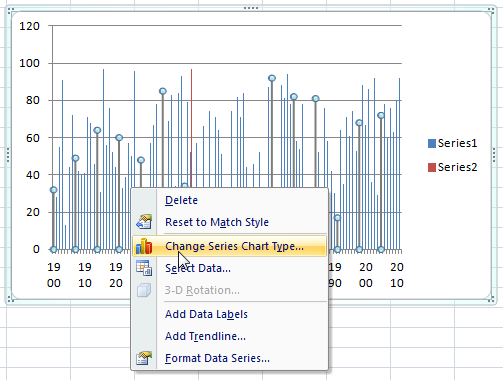
Task: Click the 1900 horizontal axis label
Action: 54,275
